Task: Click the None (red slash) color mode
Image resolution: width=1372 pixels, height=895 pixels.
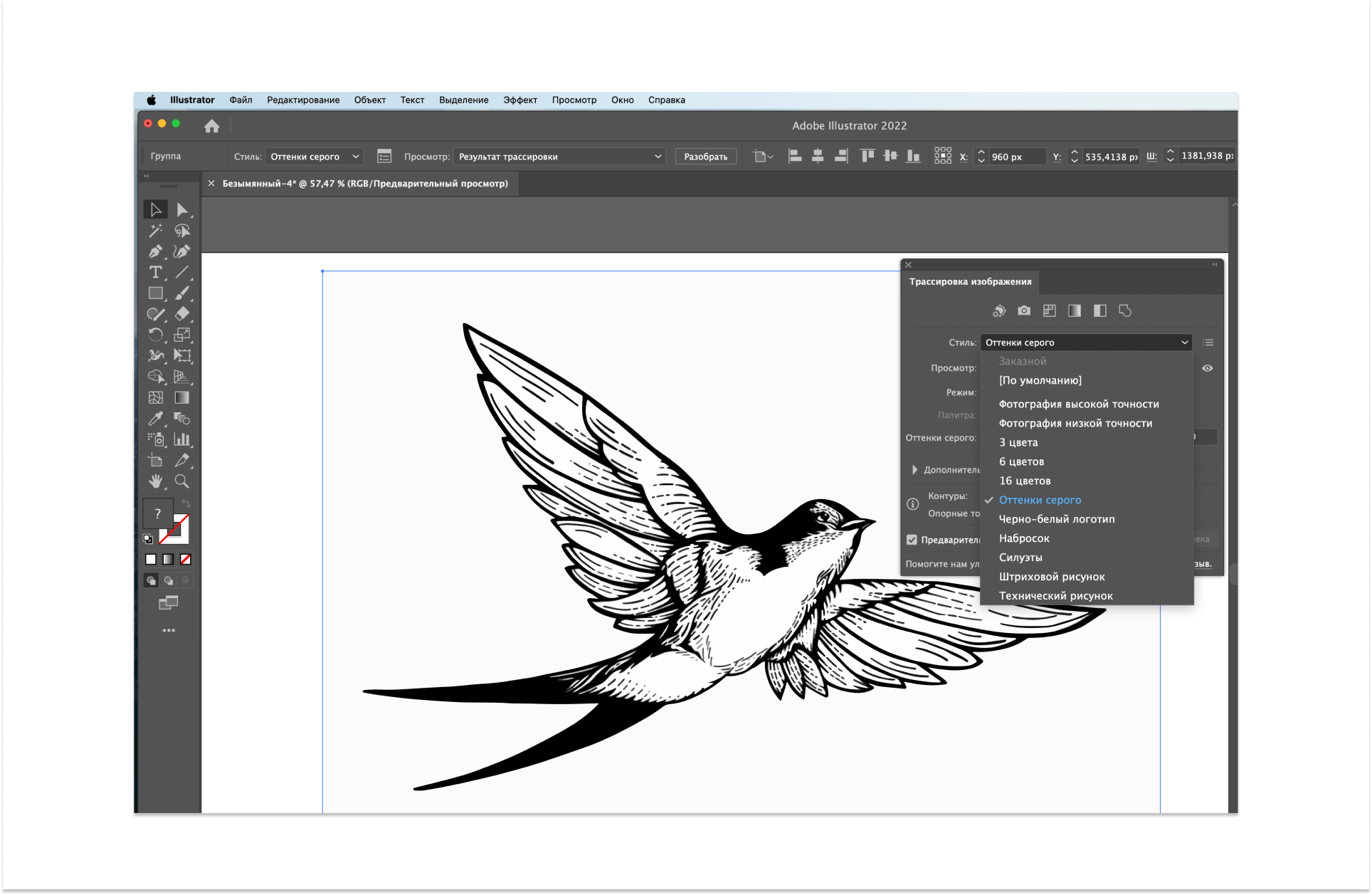Action: pos(186,560)
